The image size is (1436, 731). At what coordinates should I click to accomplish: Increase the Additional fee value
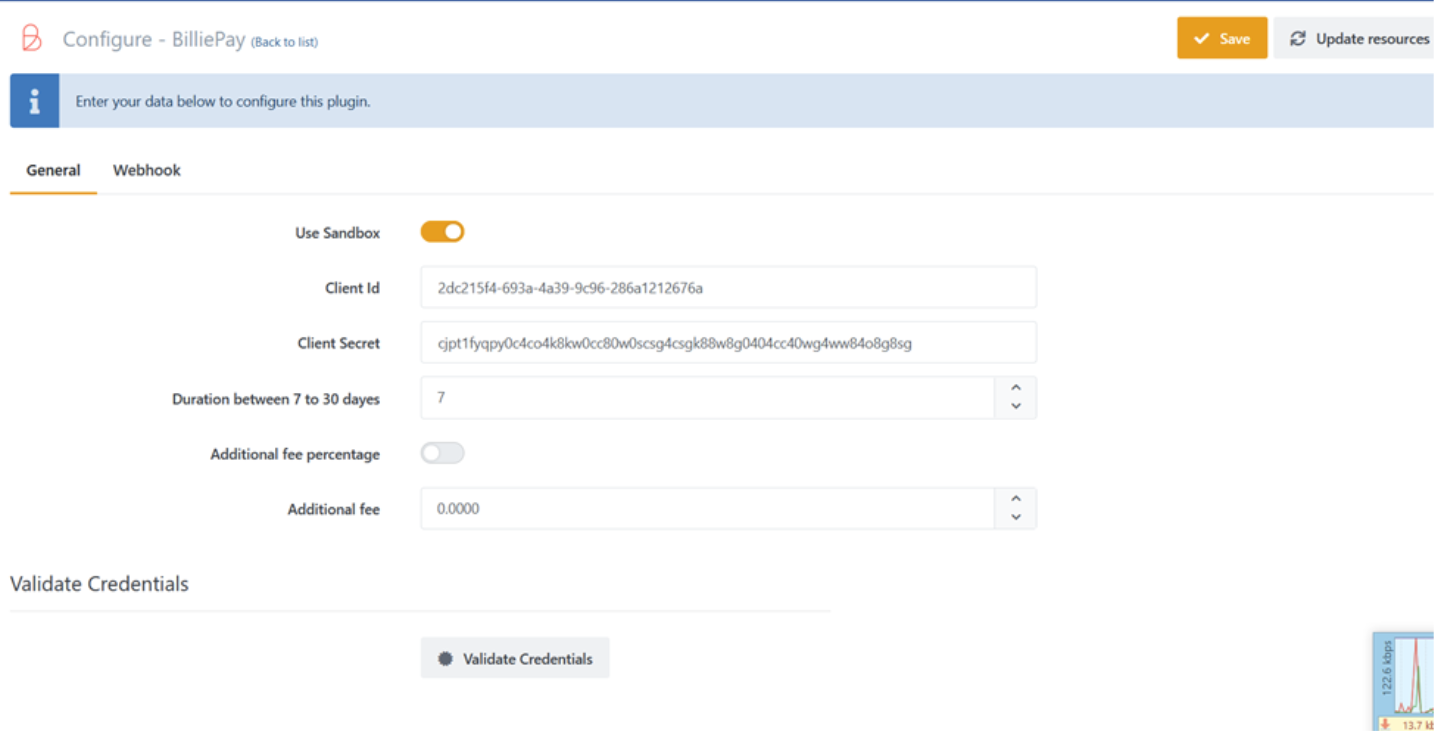pyautogui.click(x=1016, y=499)
